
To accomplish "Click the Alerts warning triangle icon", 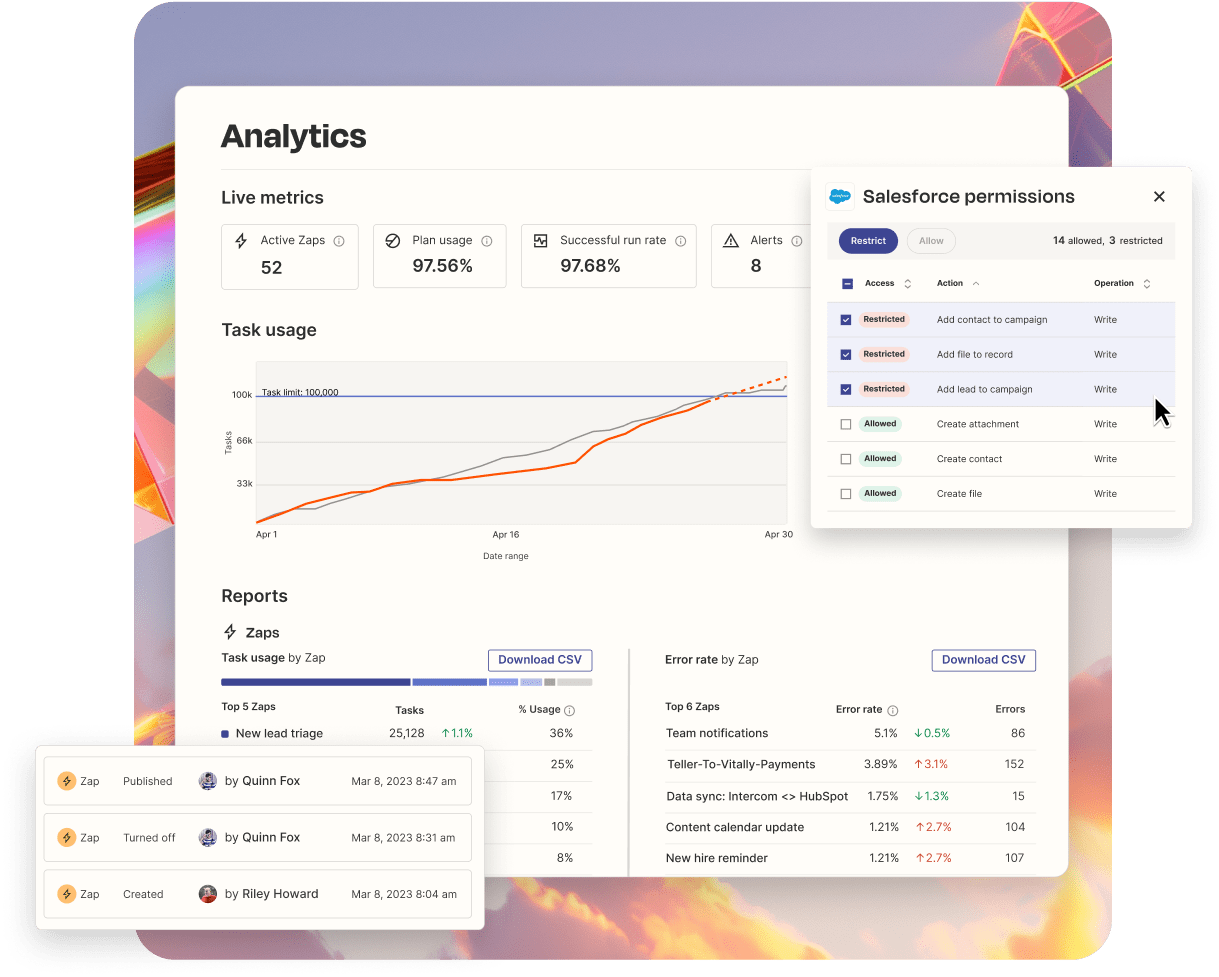I will pos(731,241).
